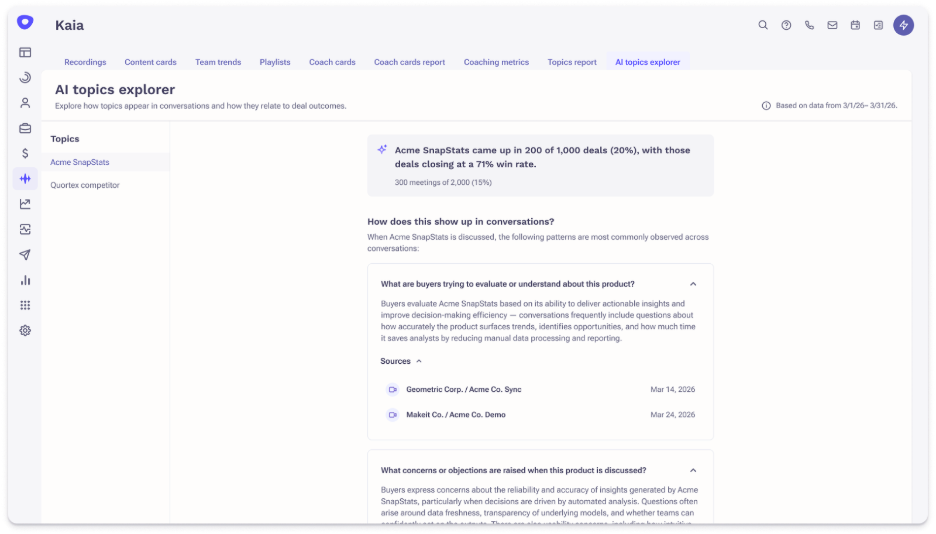
Task: Select the Kaia waveform sidebar icon
Action: coord(25,178)
